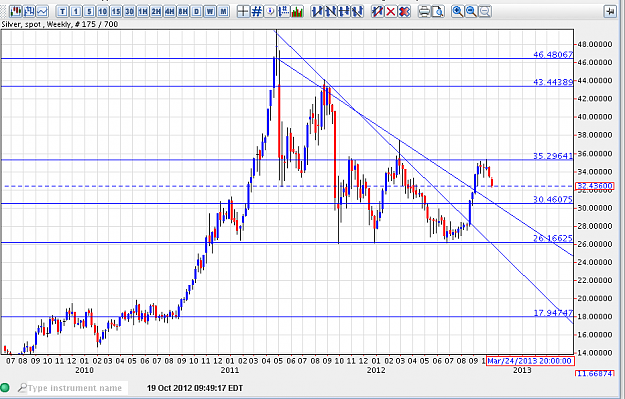Click the 35.29641 horizontal level label

(x=553, y=156)
